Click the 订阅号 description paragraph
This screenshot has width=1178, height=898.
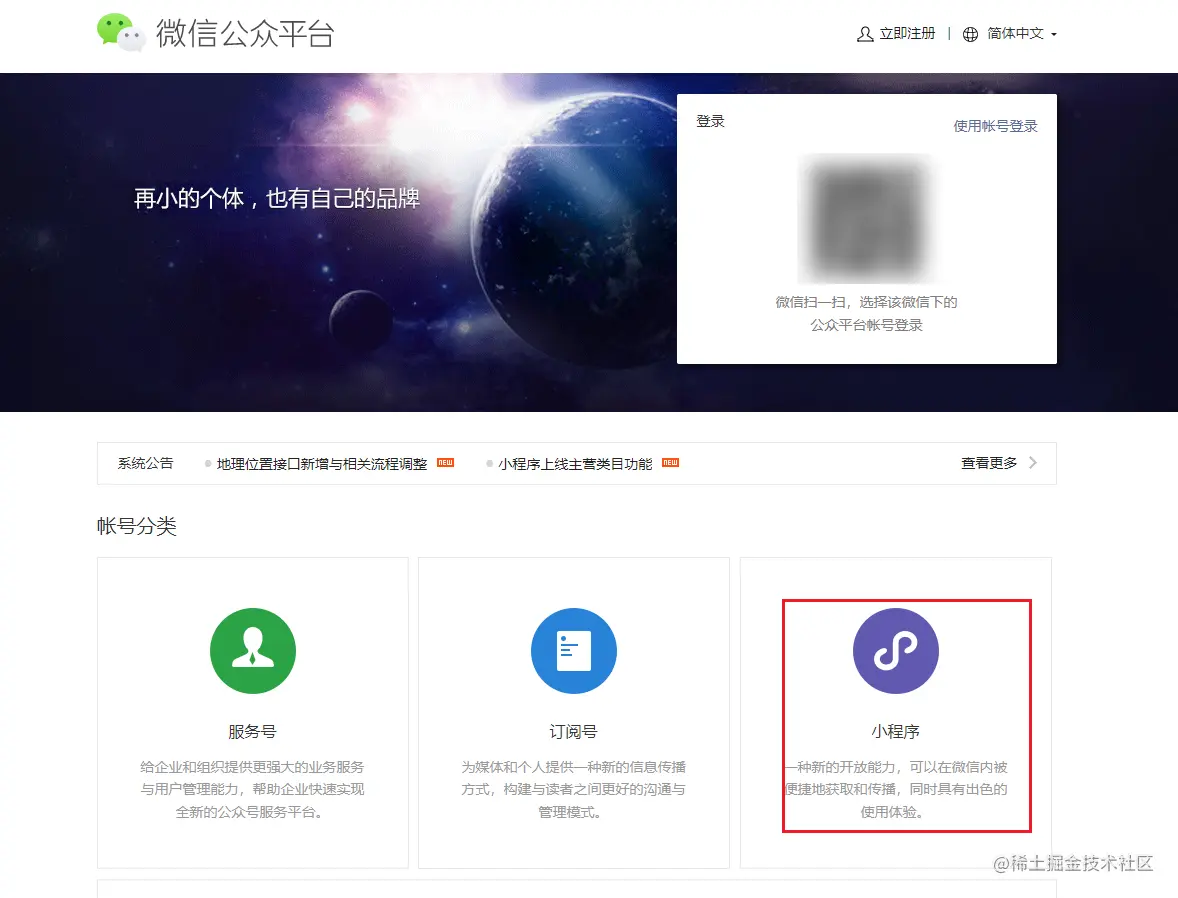pyautogui.click(x=573, y=789)
